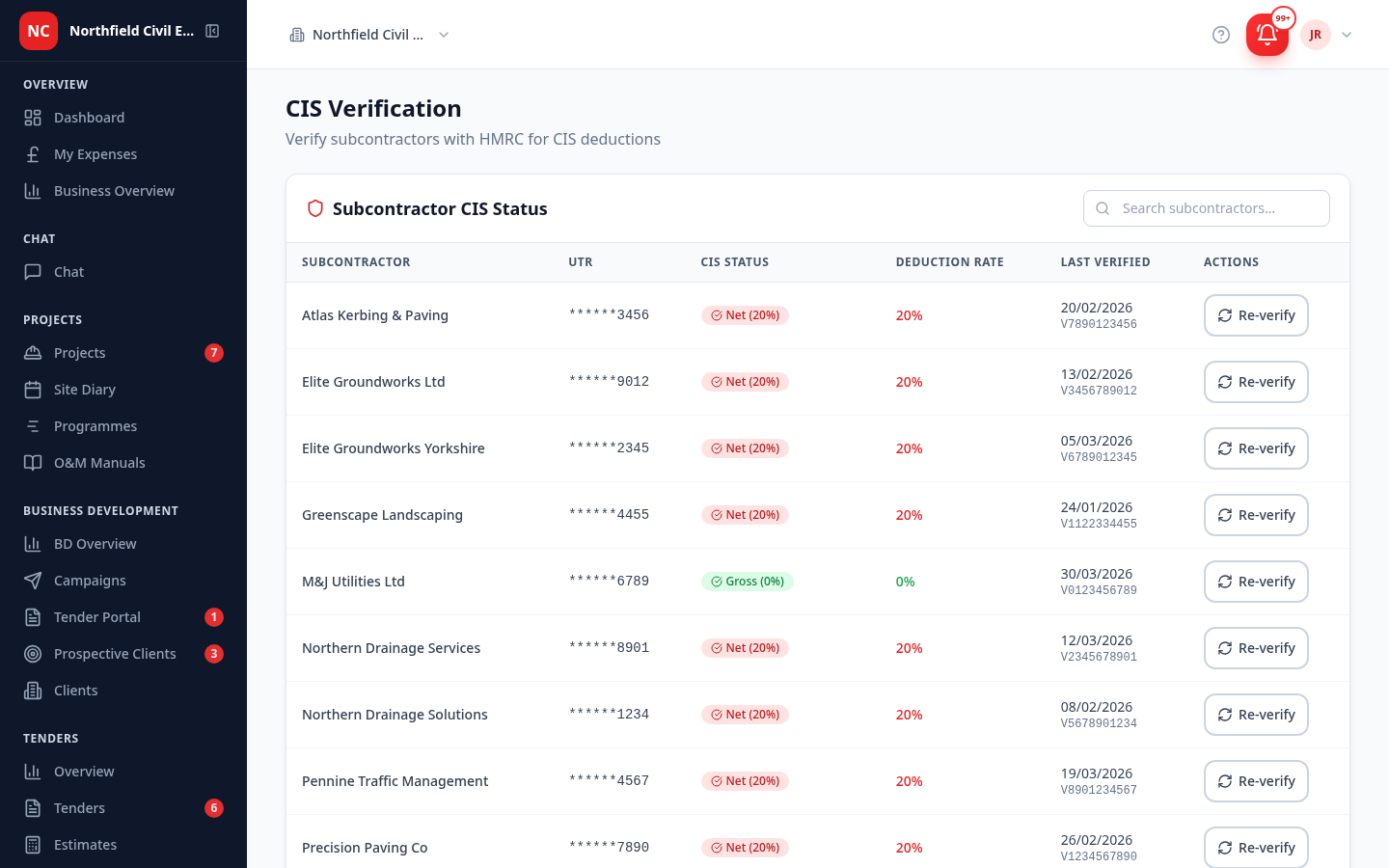The image size is (1389, 868).
Task: Re-verify Northern Drainage Services
Action: coord(1256,648)
